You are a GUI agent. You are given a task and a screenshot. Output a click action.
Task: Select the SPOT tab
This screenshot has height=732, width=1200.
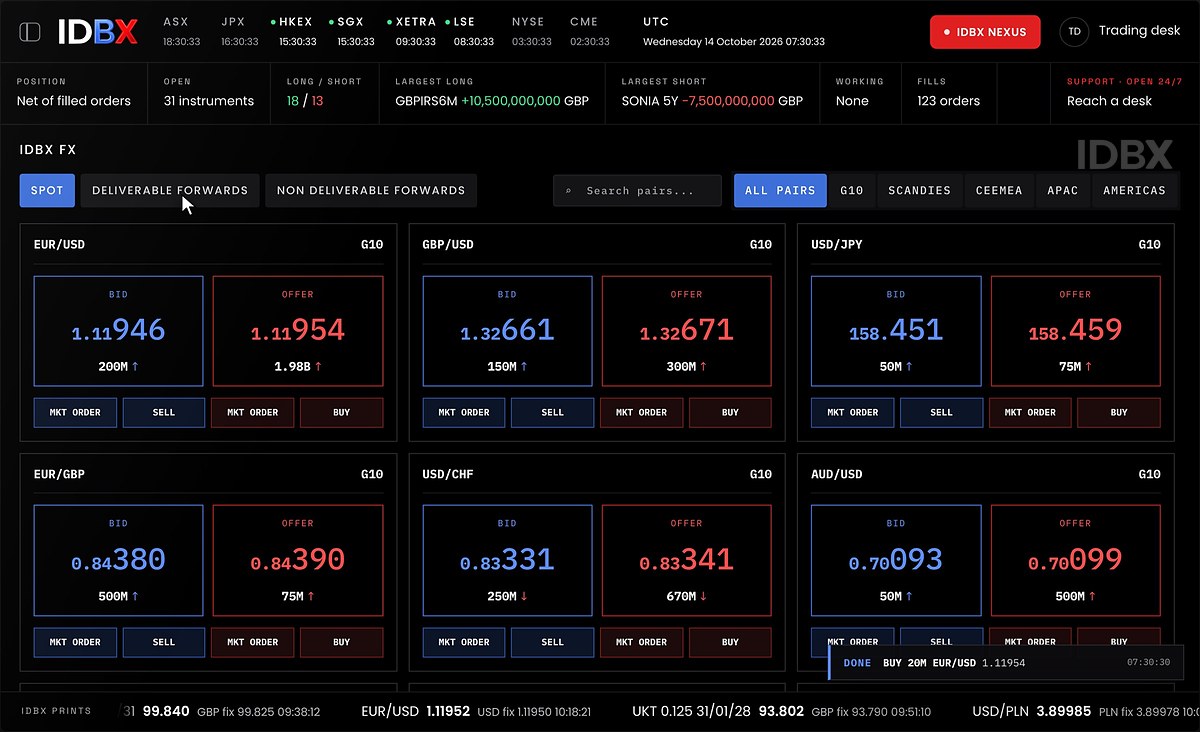(x=47, y=190)
